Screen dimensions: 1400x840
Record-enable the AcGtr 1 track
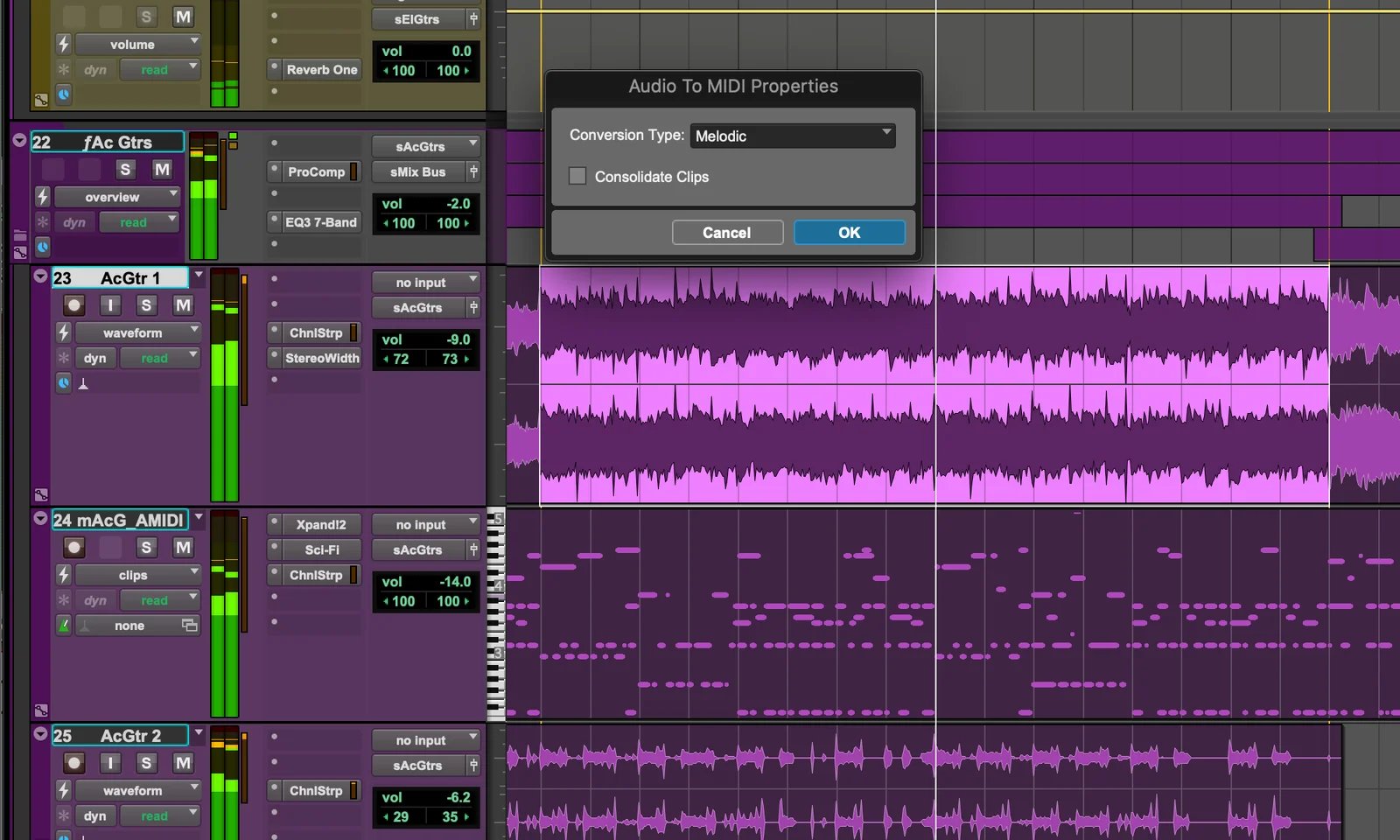[x=74, y=305]
